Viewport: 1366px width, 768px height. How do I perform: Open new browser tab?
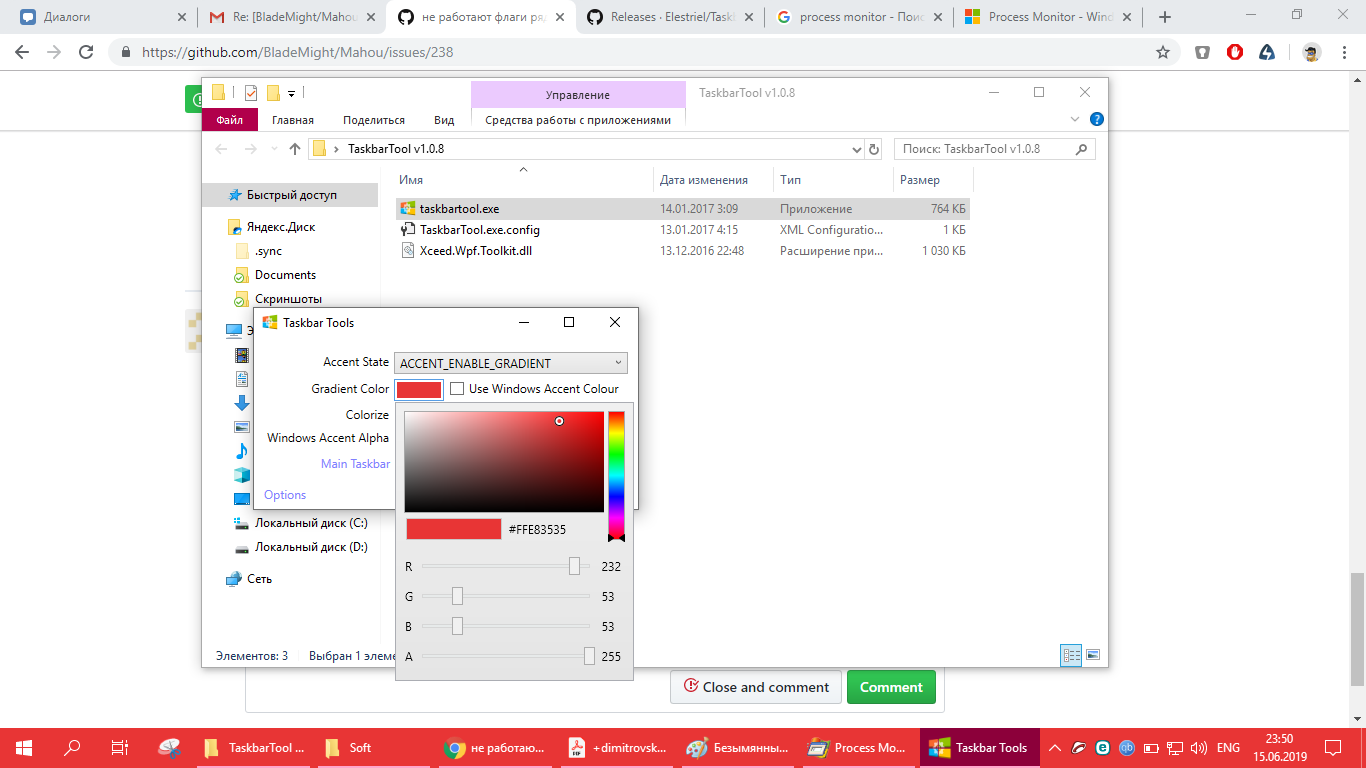pos(1165,17)
